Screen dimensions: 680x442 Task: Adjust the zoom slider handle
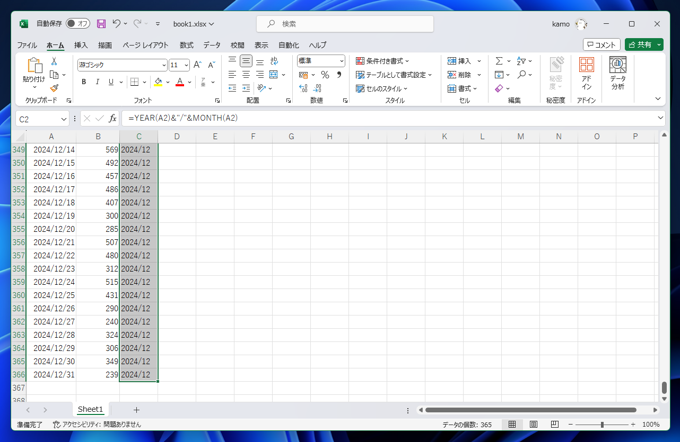point(602,424)
